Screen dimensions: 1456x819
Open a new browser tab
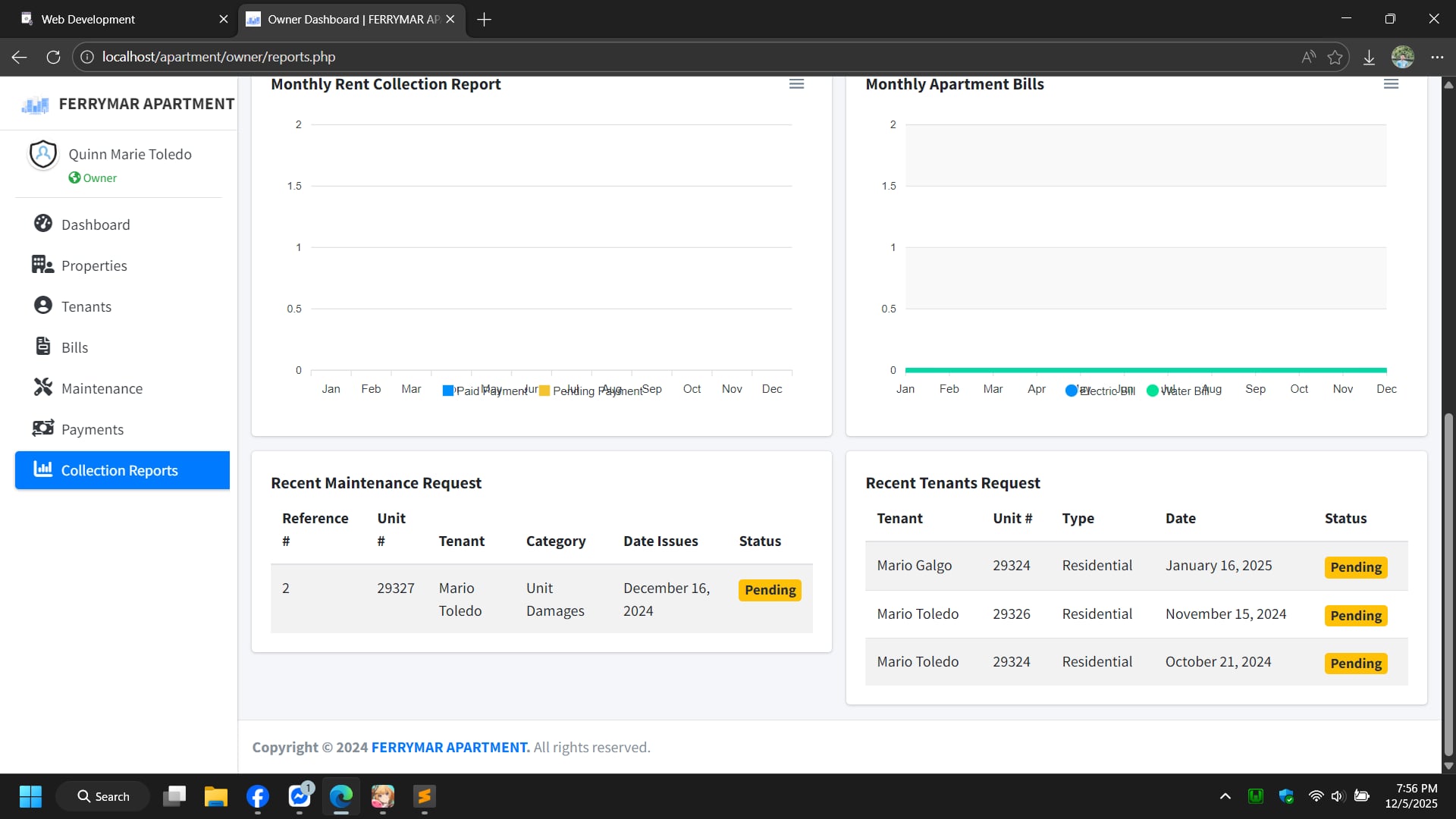[485, 19]
